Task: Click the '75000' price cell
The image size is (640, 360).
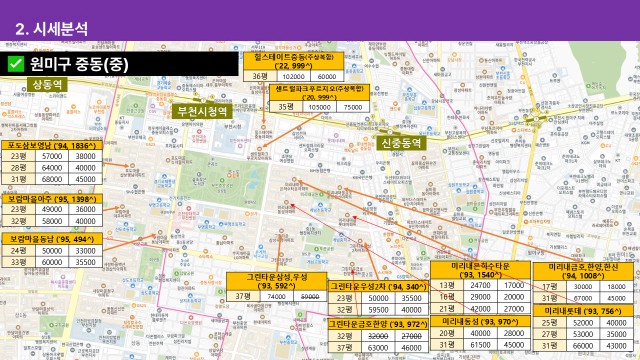Action: (353, 107)
